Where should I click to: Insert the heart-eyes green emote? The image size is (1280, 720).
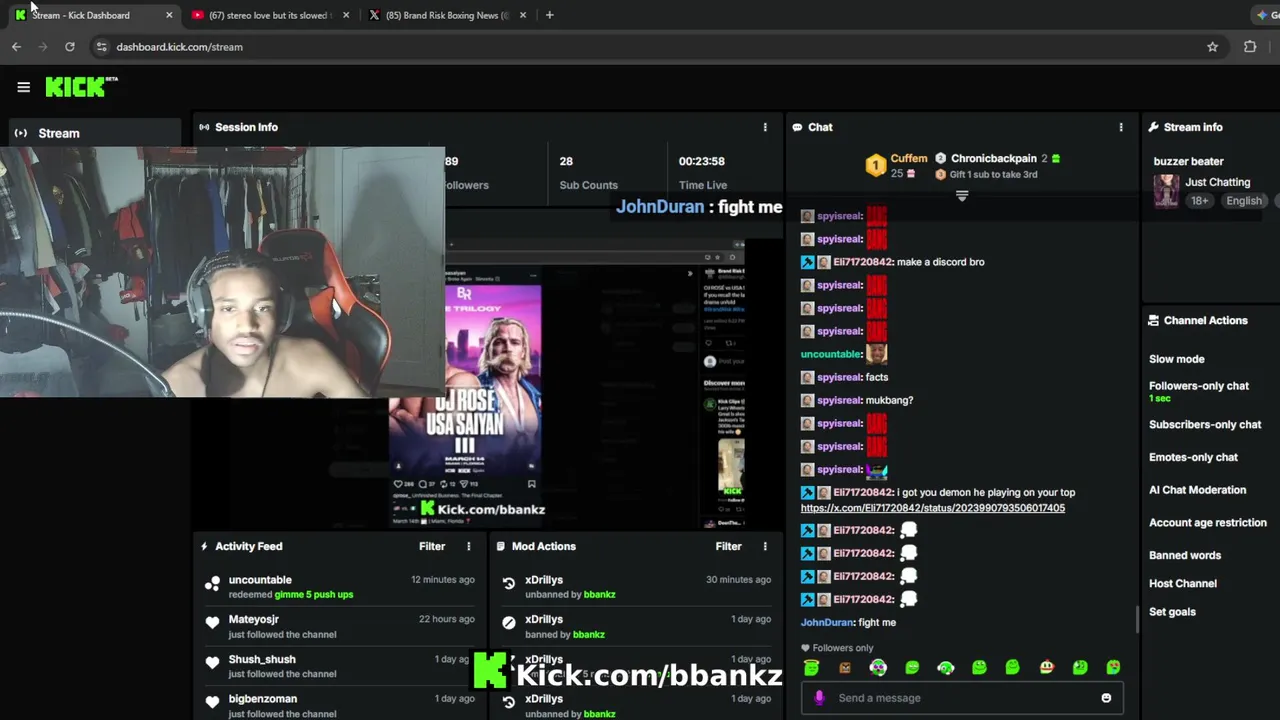tap(1114, 667)
